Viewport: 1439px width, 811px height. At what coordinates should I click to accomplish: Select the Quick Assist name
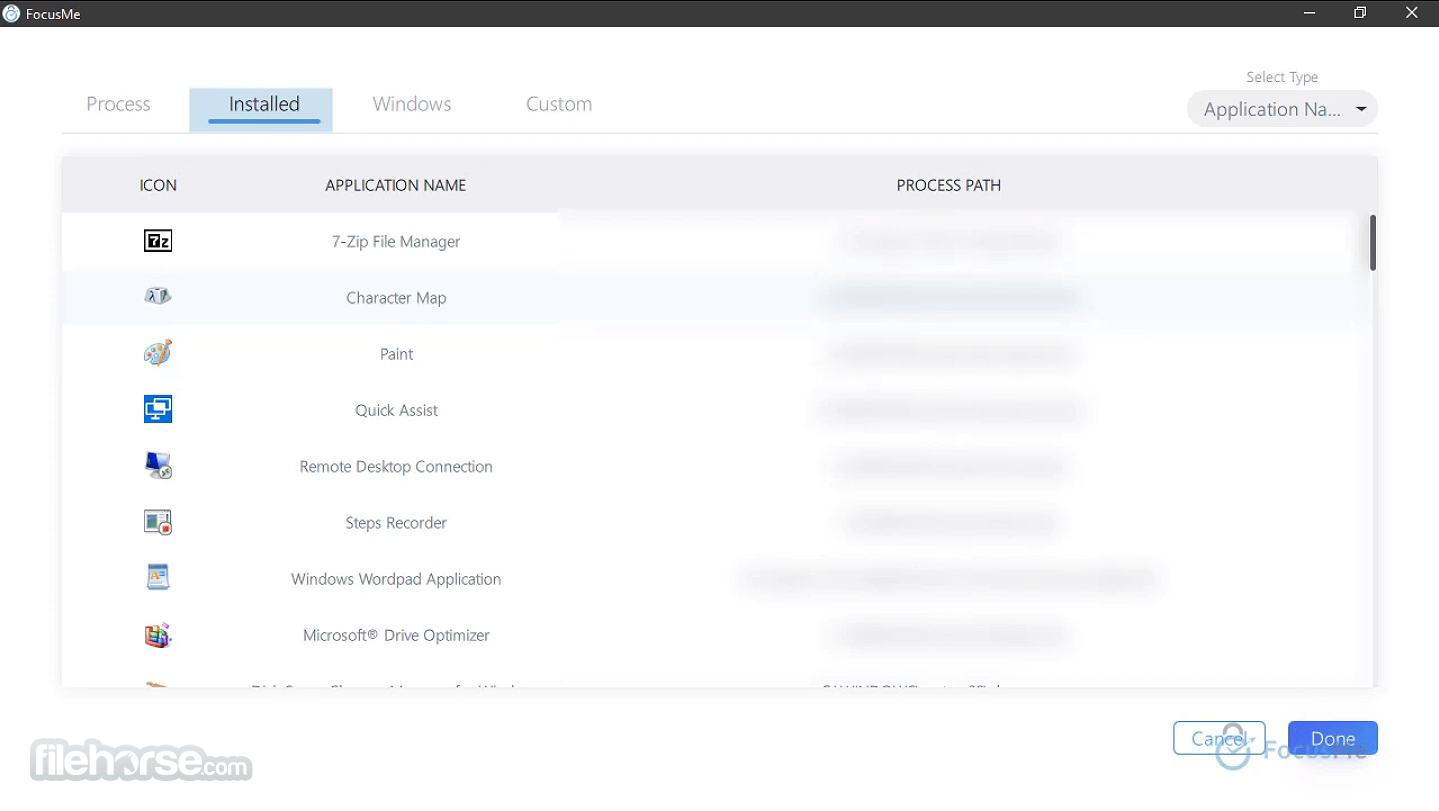pos(397,410)
